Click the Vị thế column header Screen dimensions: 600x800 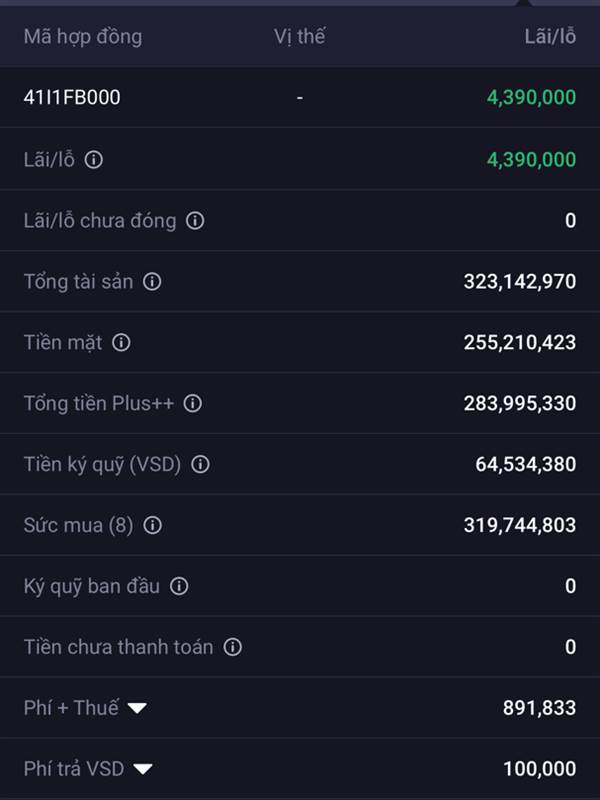[x=300, y=37]
